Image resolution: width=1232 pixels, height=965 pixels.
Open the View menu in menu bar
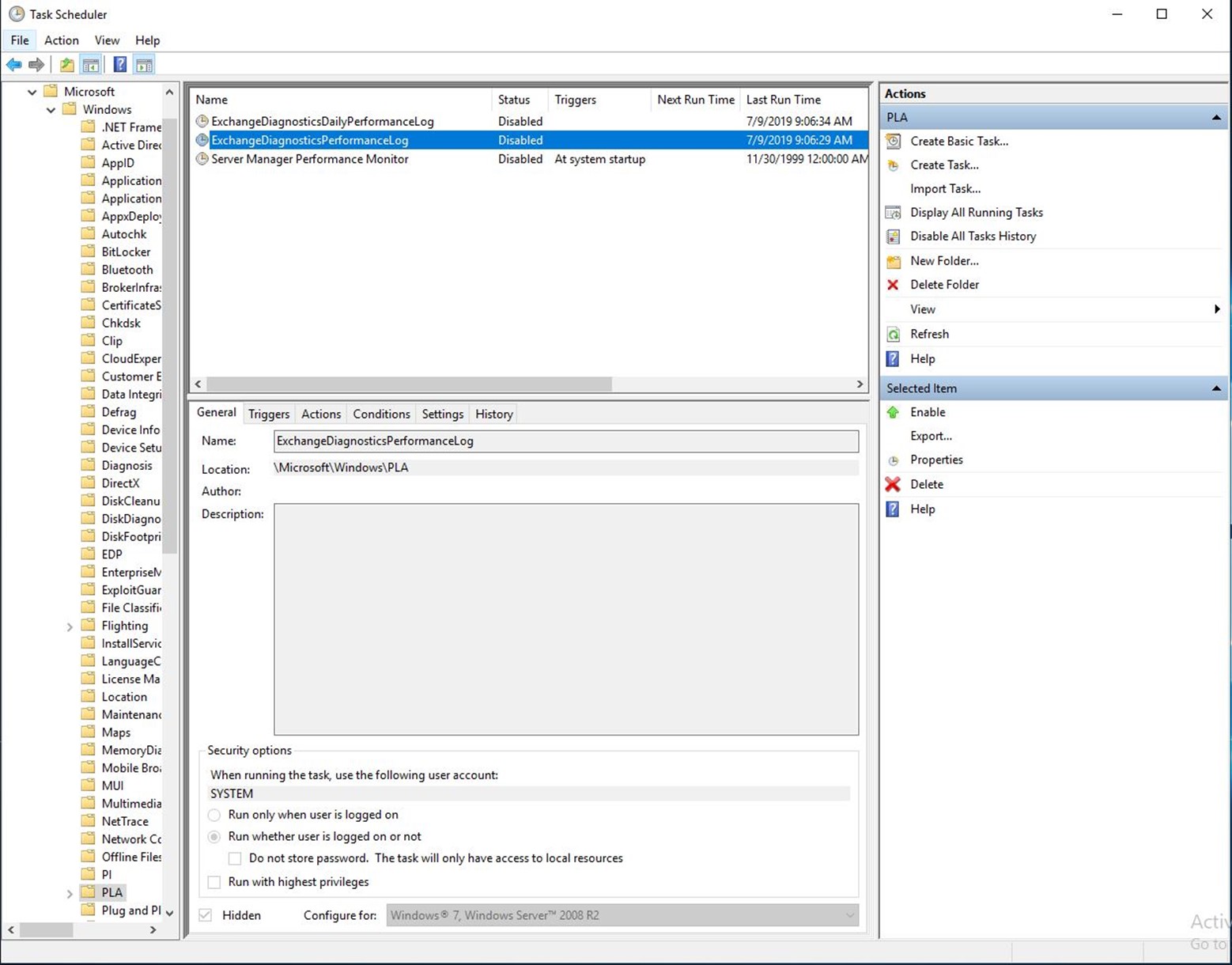[x=107, y=40]
